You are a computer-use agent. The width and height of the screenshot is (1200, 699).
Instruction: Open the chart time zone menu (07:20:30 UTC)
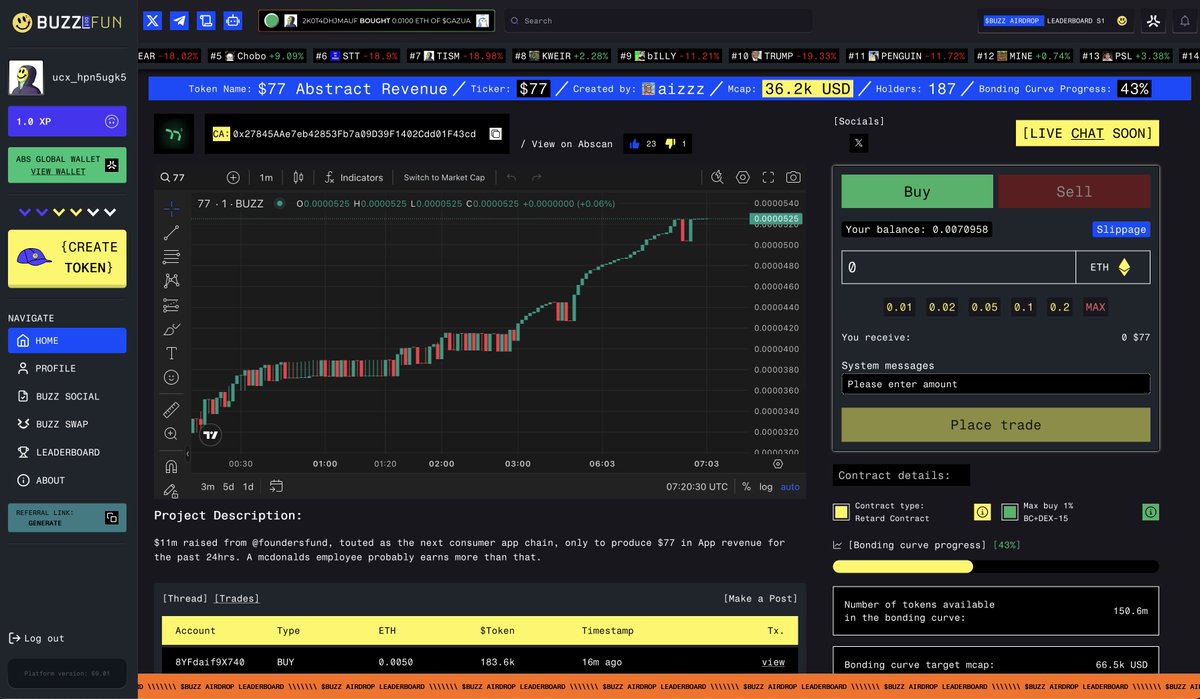coord(697,486)
